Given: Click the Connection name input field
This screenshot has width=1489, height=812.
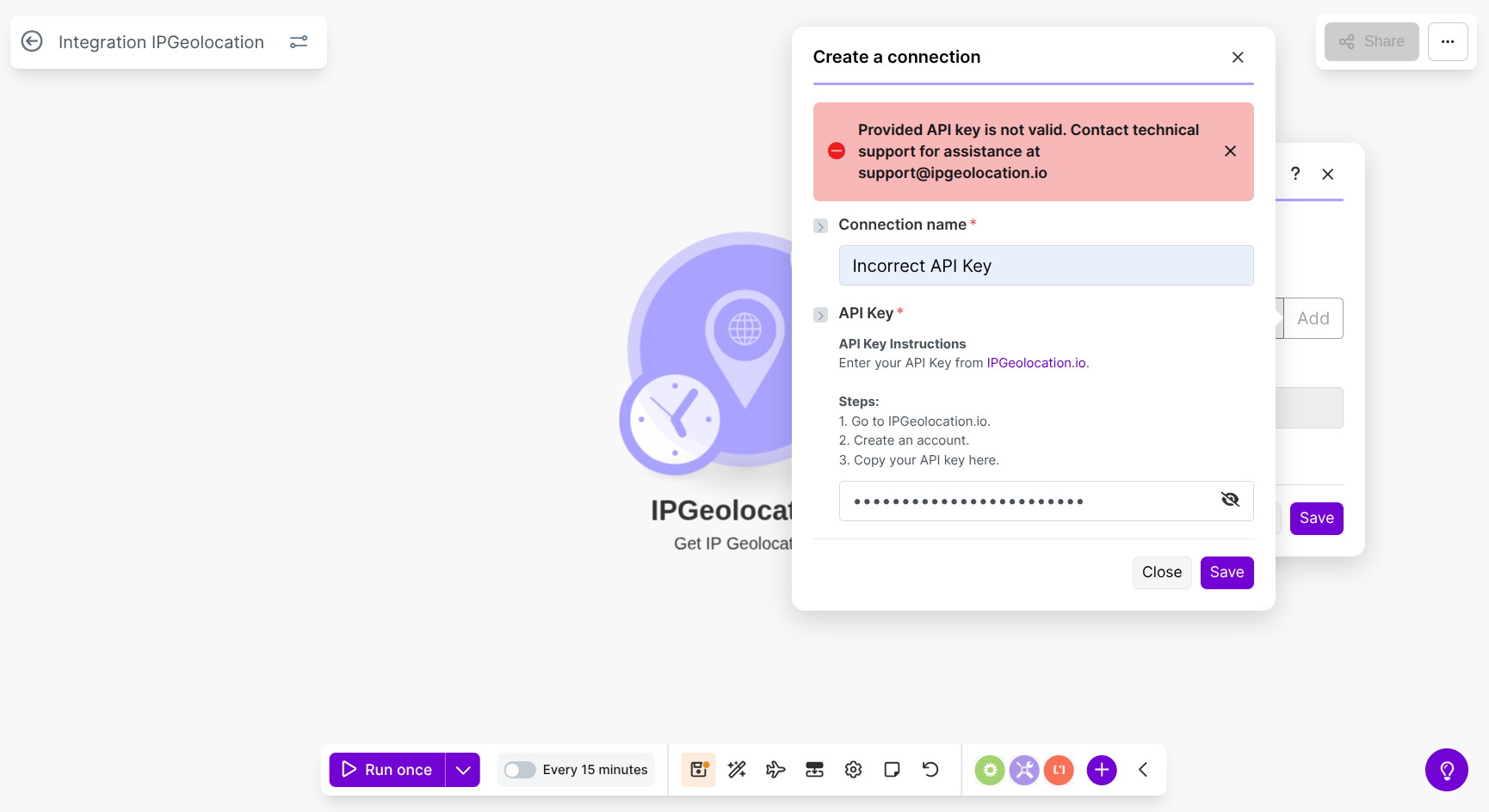Looking at the screenshot, I should (x=1046, y=266).
